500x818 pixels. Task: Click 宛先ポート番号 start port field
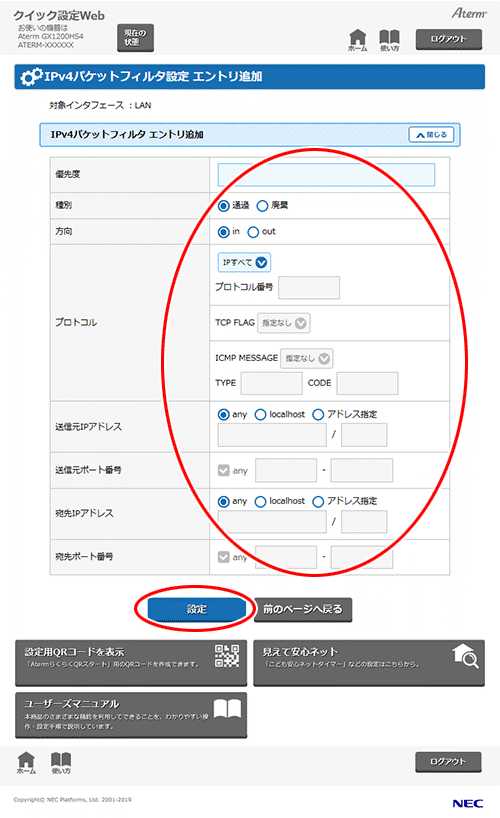click(286, 557)
